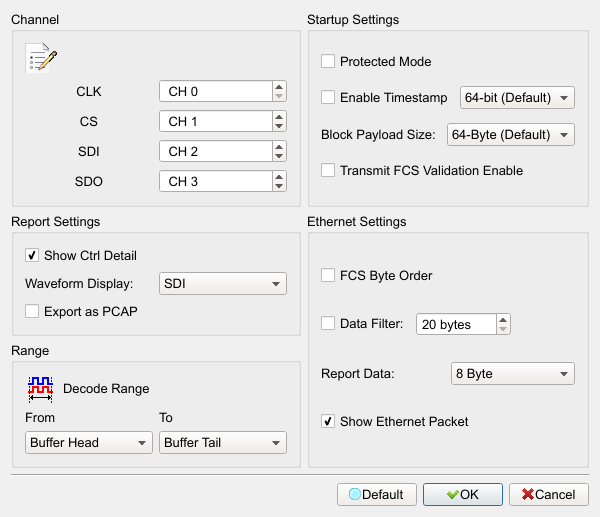Click the Decode Range waveform icon
Screen dimensions: 600x517
40,389
